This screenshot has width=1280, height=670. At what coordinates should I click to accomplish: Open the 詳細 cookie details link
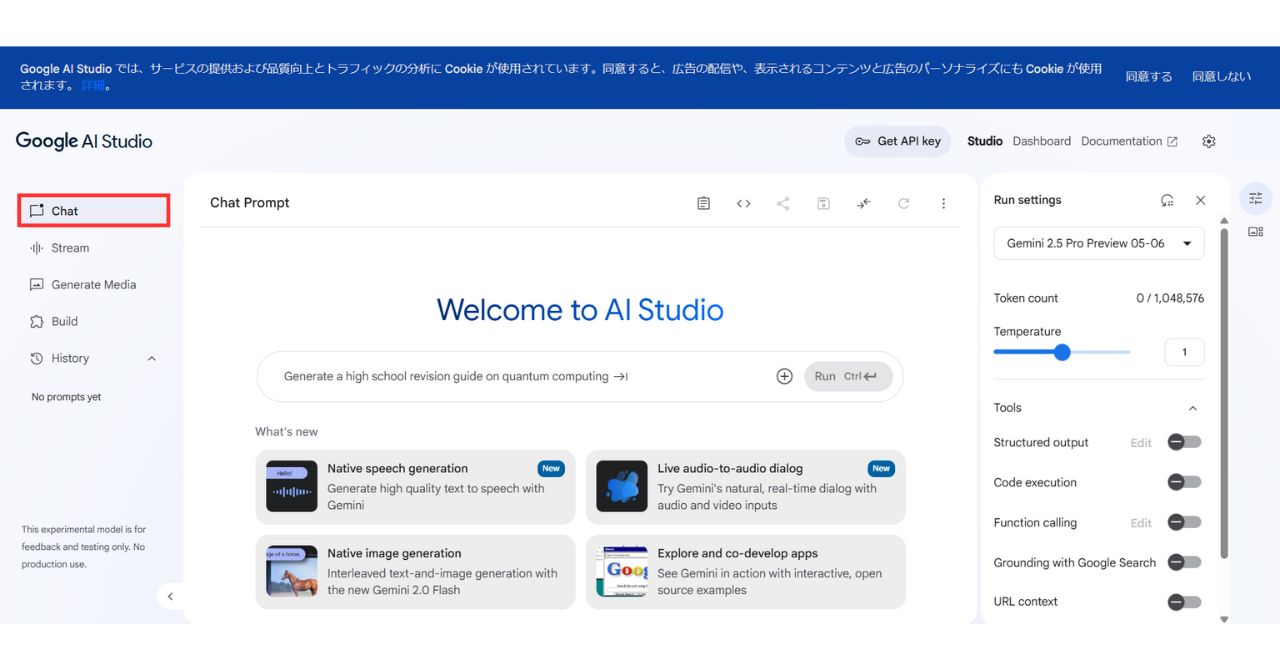coord(92,86)
